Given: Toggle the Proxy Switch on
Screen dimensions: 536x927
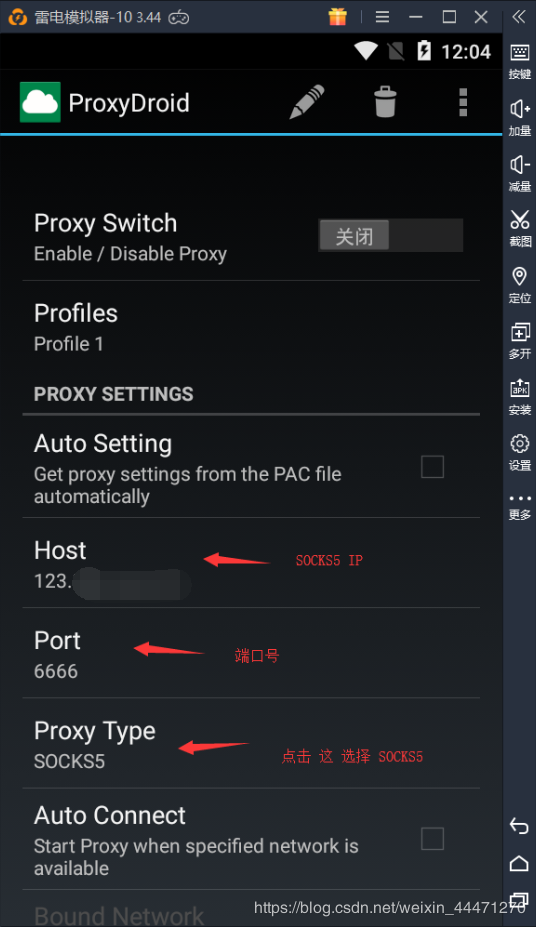Looking at the screenshot, I should coord(390,236).
